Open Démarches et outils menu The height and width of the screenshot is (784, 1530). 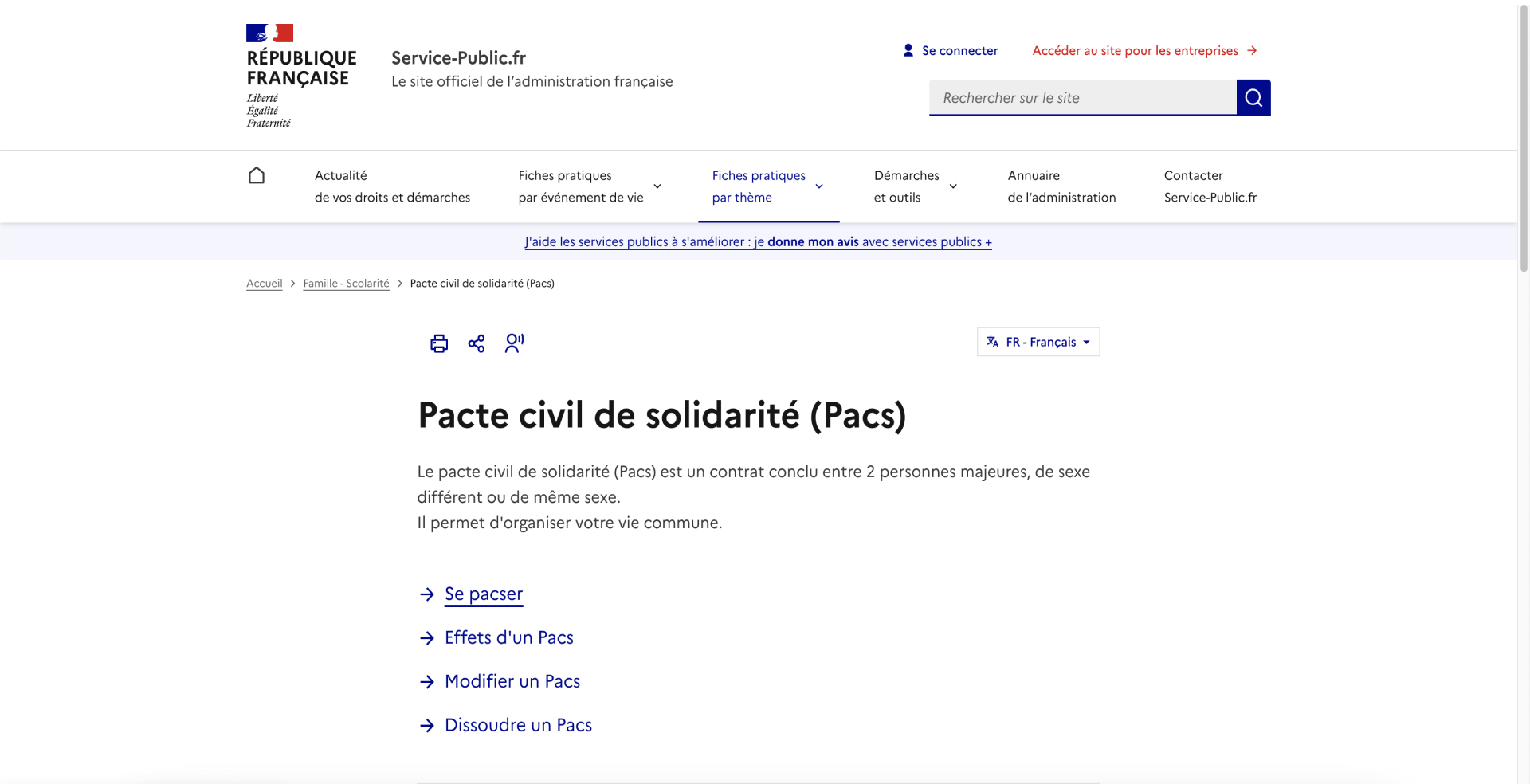coord(916,186)
